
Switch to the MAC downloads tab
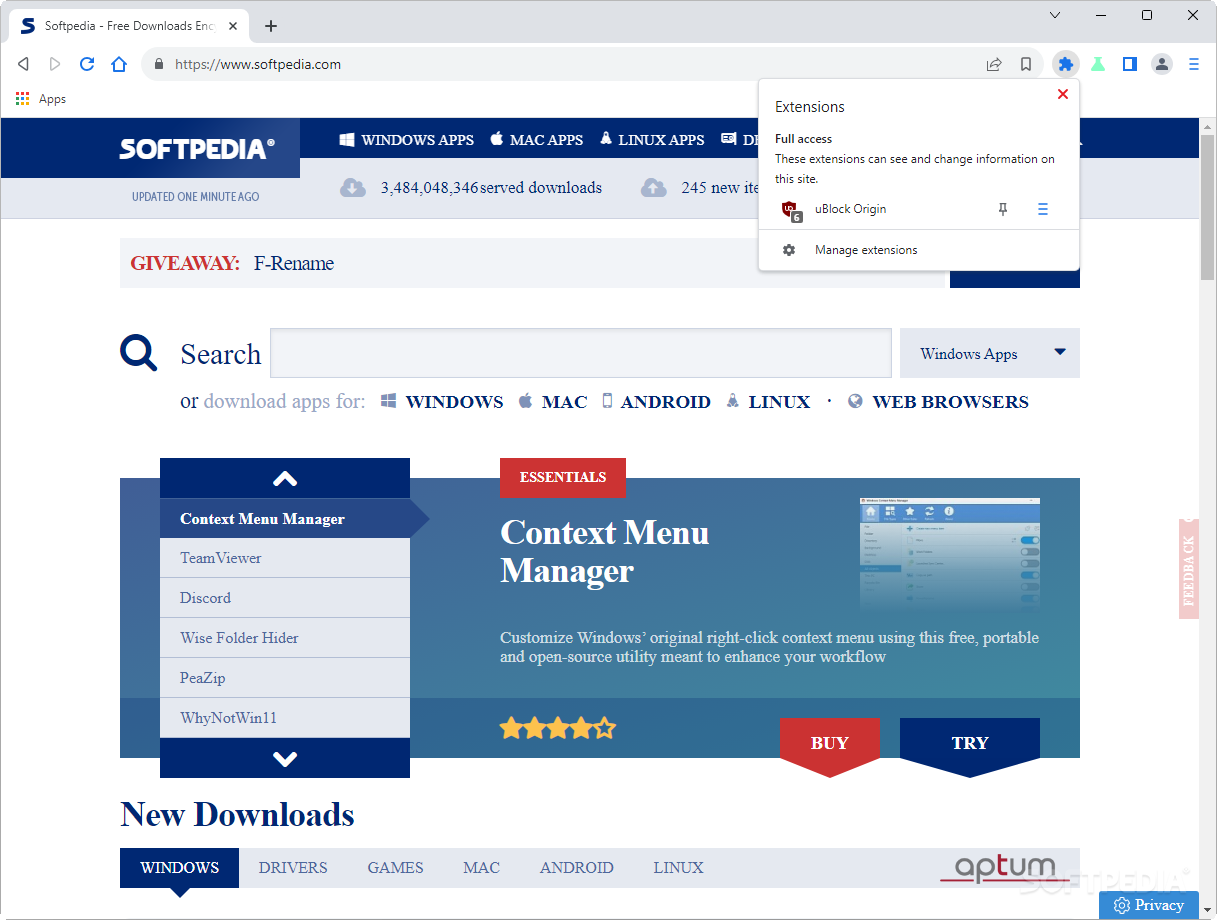481,868
